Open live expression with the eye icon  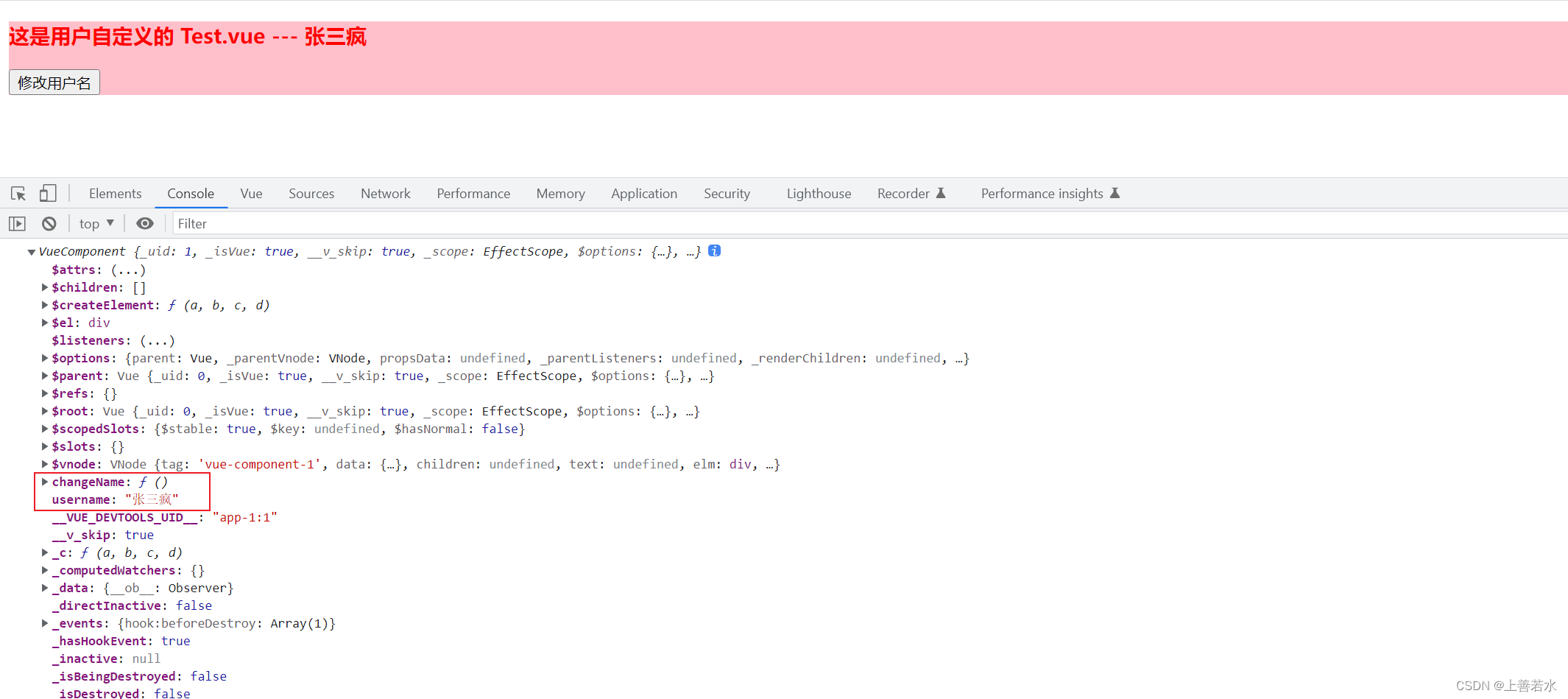[145, 223]
